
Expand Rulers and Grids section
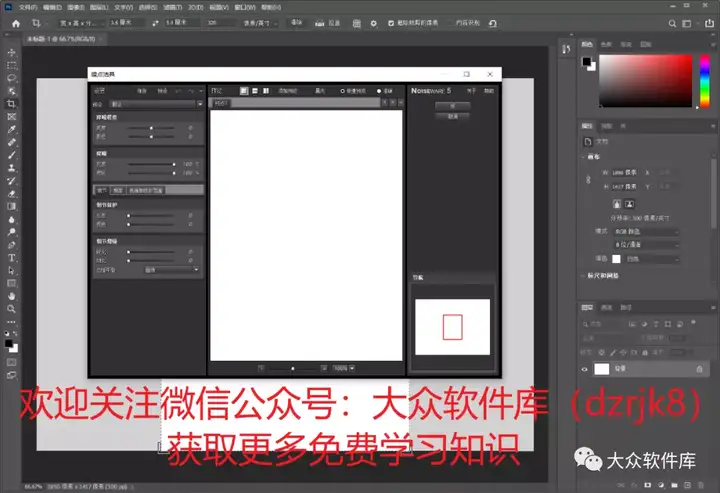click(583, 276)
